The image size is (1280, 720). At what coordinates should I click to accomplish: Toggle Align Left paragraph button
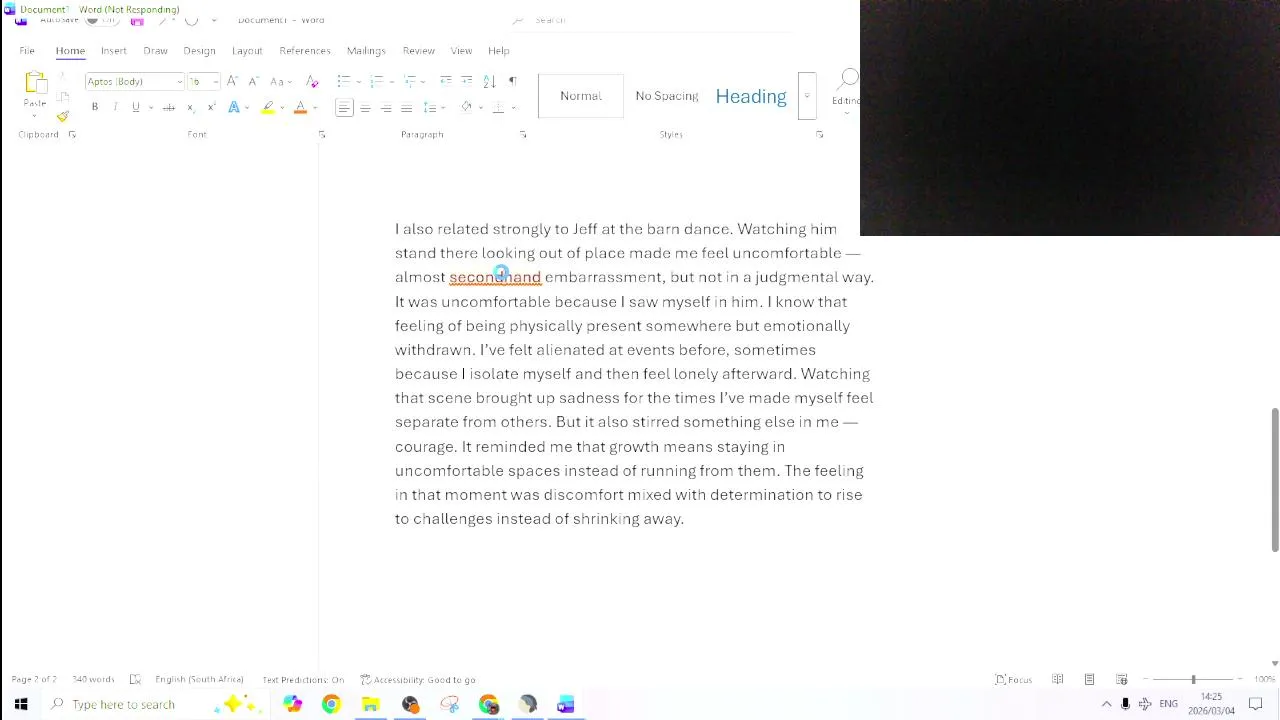(344, 107)
